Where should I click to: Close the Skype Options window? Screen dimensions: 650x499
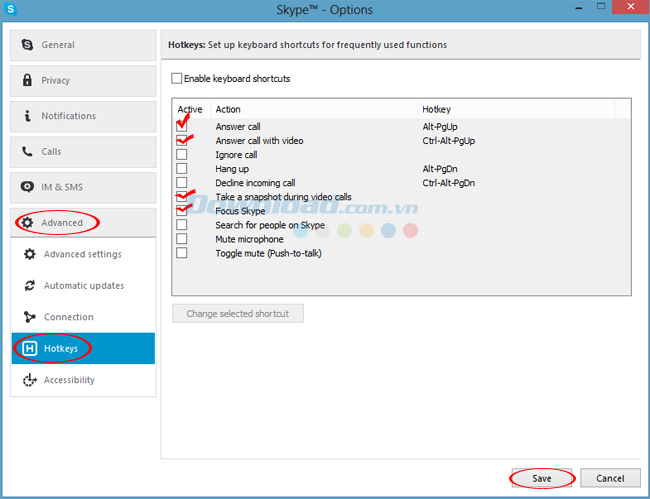[x=631, y=7]
